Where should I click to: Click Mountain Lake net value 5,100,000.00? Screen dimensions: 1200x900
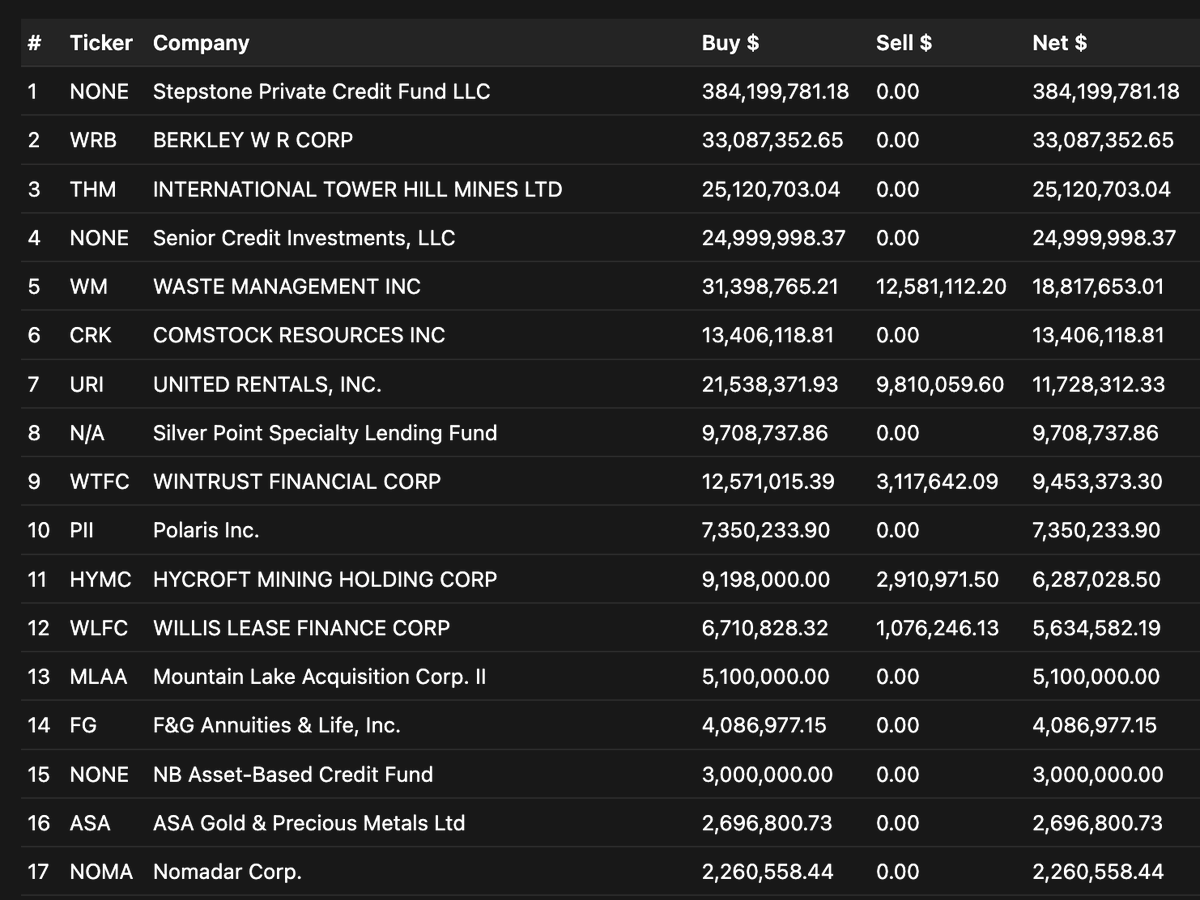click(x=1096, y=677)
